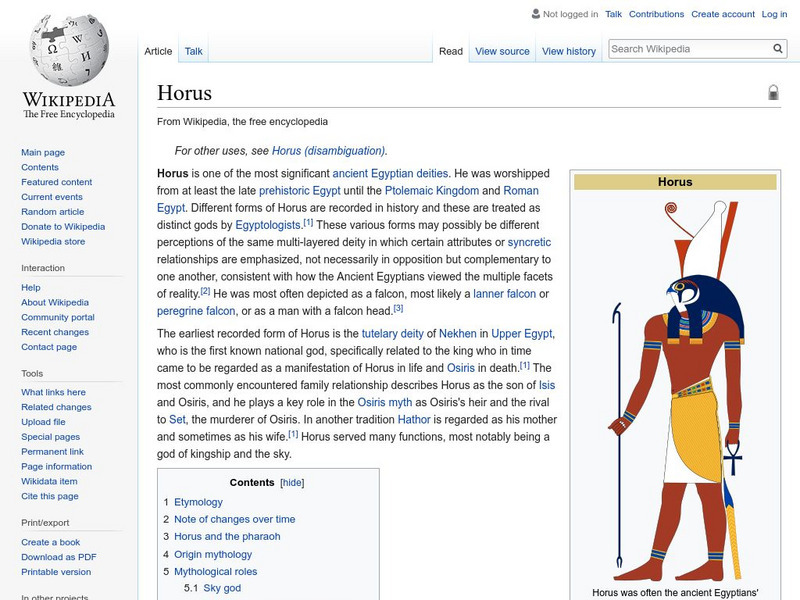Jump to Etymology section

198,502
